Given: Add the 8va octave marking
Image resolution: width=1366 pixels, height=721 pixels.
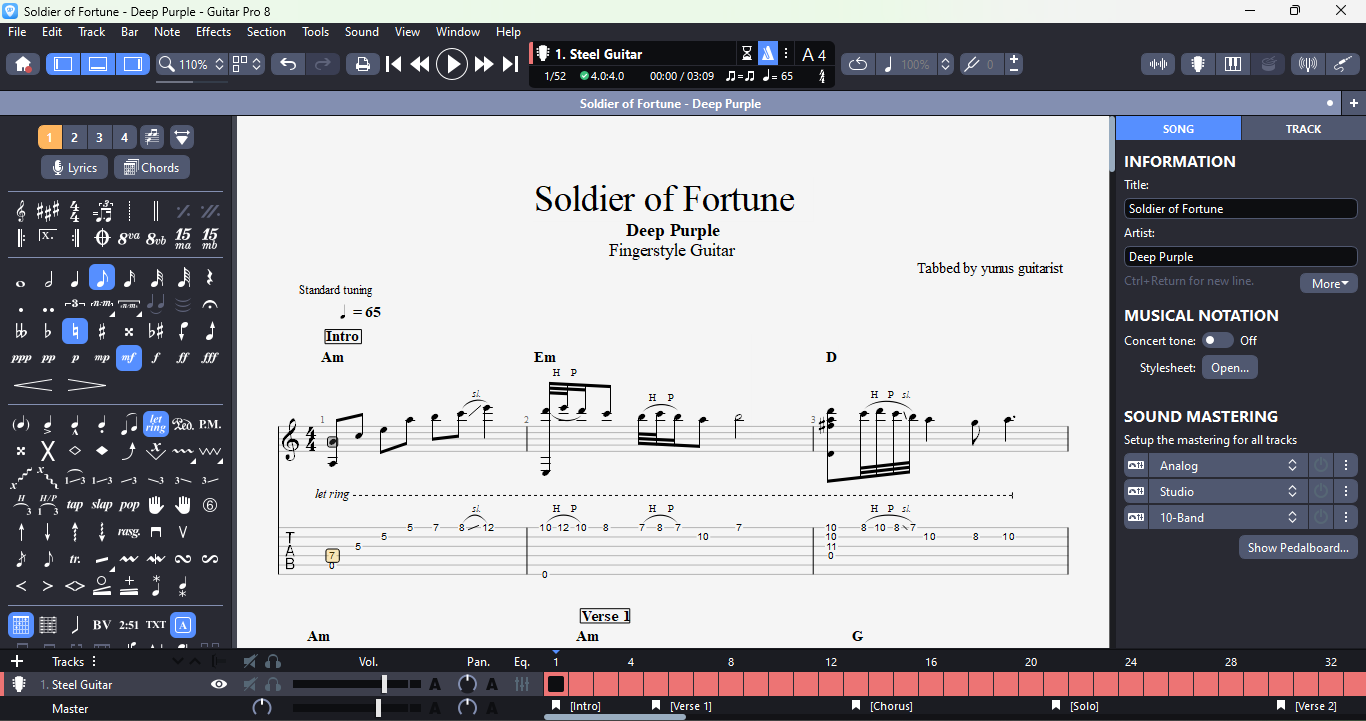Looking at the screenshot, I should pyautogui.click(x=129, y=238).
